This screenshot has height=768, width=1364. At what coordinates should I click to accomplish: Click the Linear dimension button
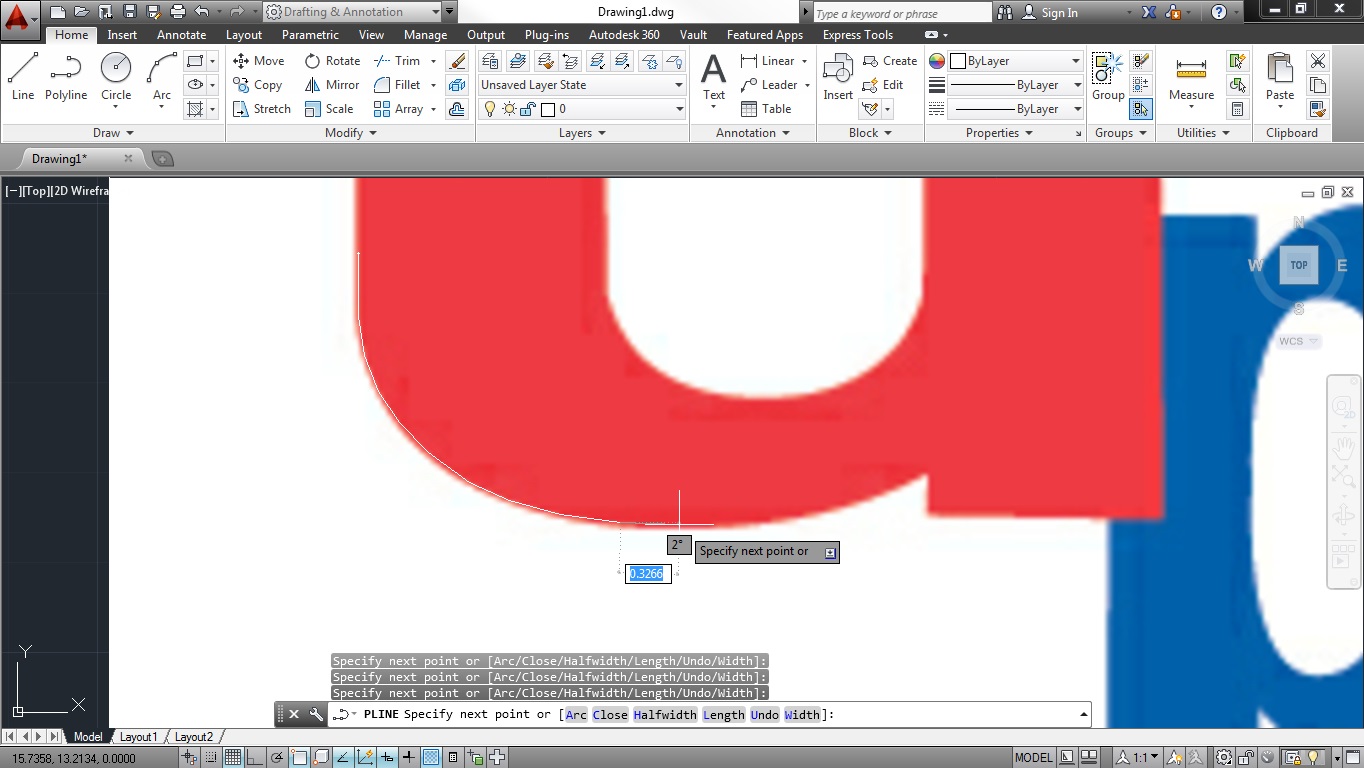coord(768,61)
